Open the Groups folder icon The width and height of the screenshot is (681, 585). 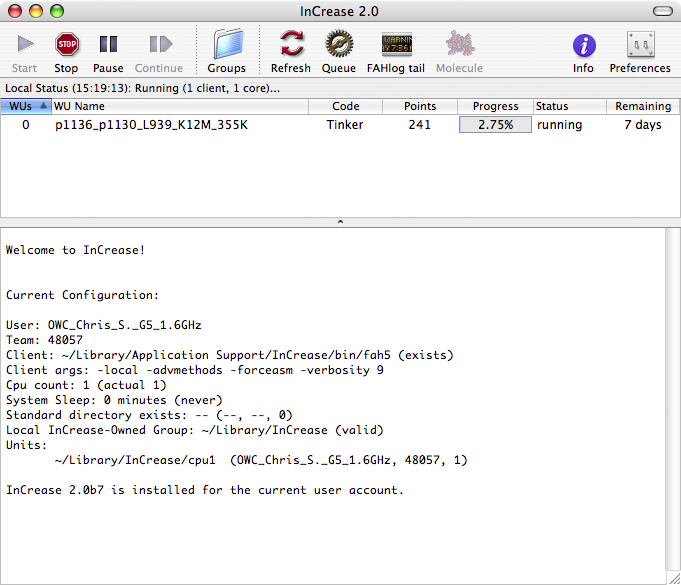tap(227, 45)
